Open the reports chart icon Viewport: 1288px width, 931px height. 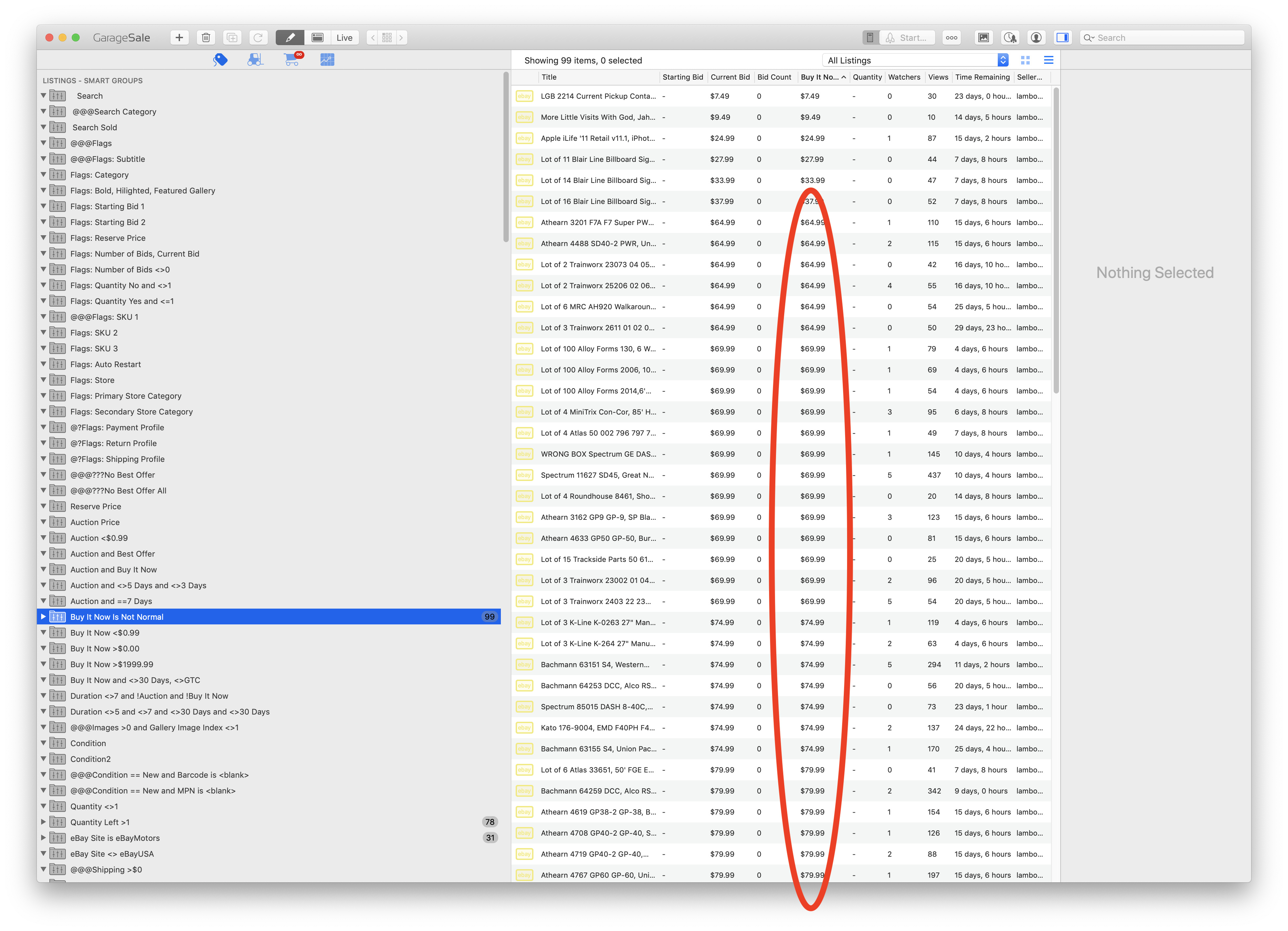pos(327,60)
